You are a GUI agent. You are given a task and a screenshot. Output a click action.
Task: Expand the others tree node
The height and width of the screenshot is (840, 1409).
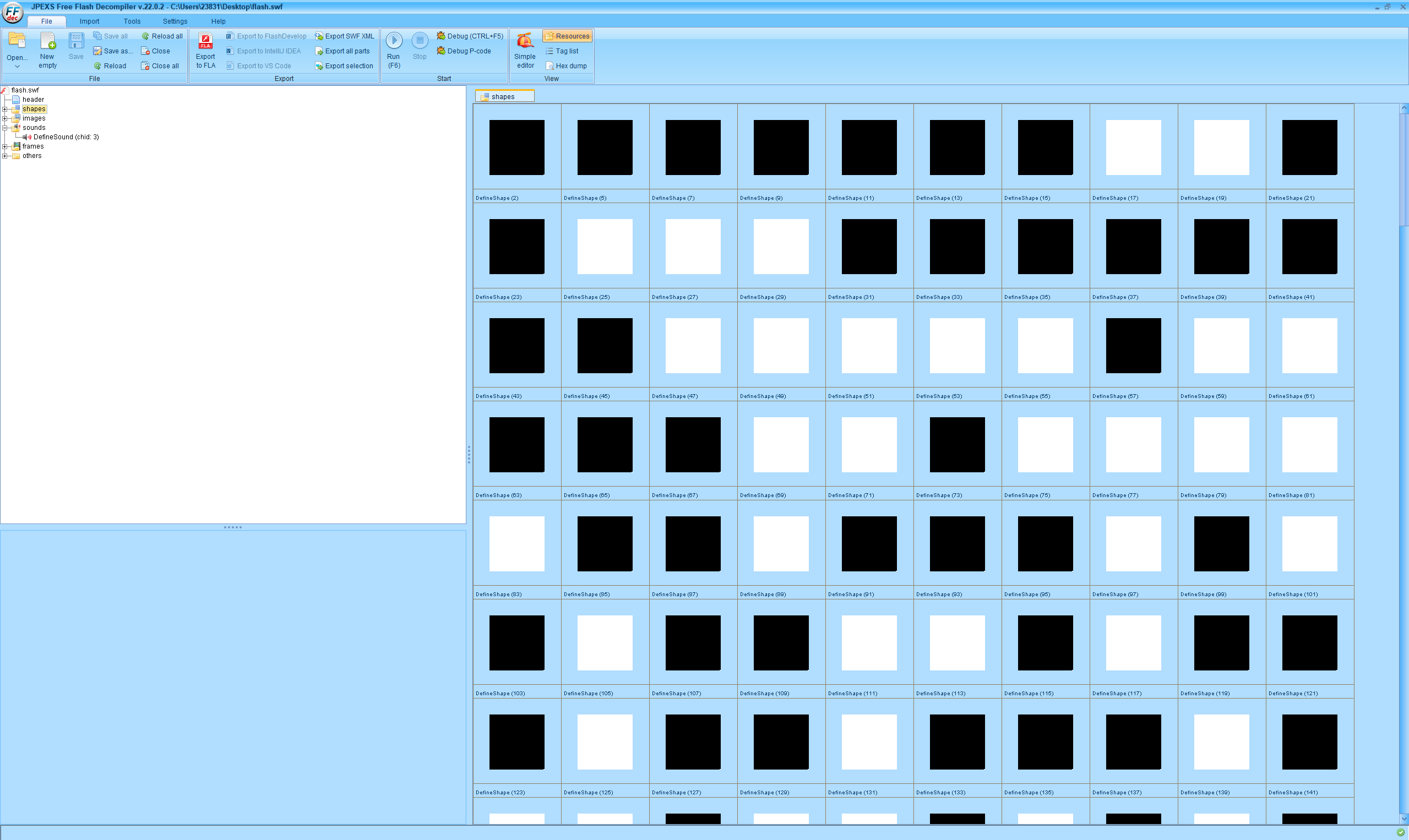[5, 156]
